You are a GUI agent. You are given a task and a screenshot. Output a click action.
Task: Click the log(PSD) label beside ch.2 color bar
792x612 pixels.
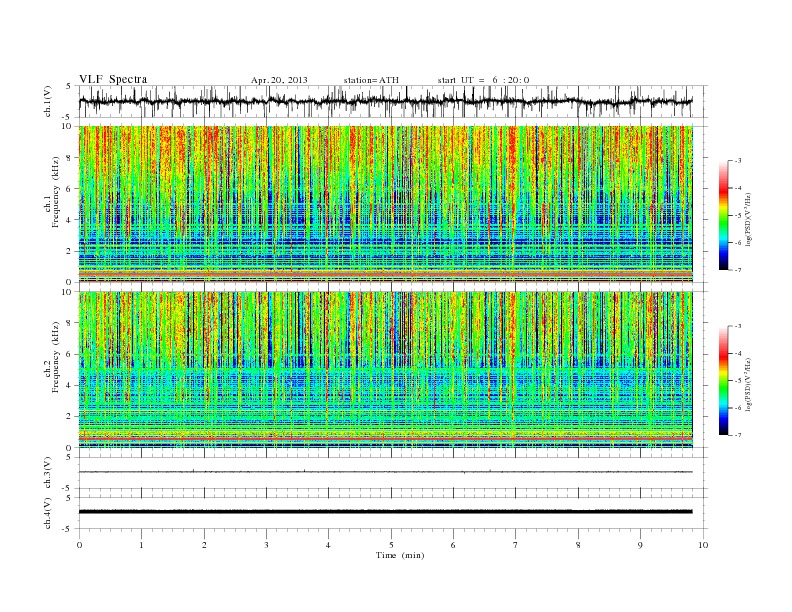coord(748,383)
